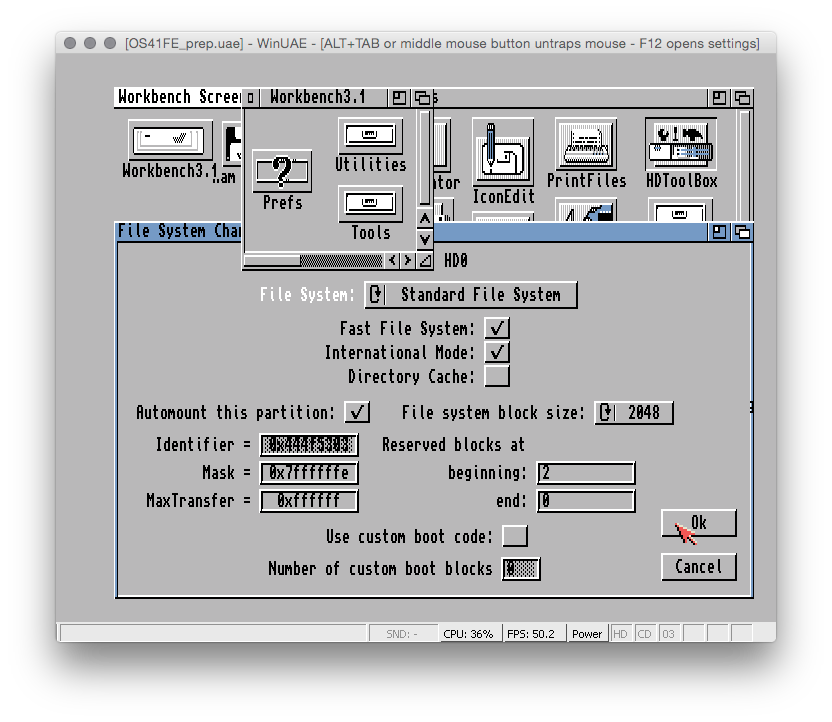Click Workbench3.1 window depth gadget
This screenshot has height=722, width=832.
[x=422, y=98]
